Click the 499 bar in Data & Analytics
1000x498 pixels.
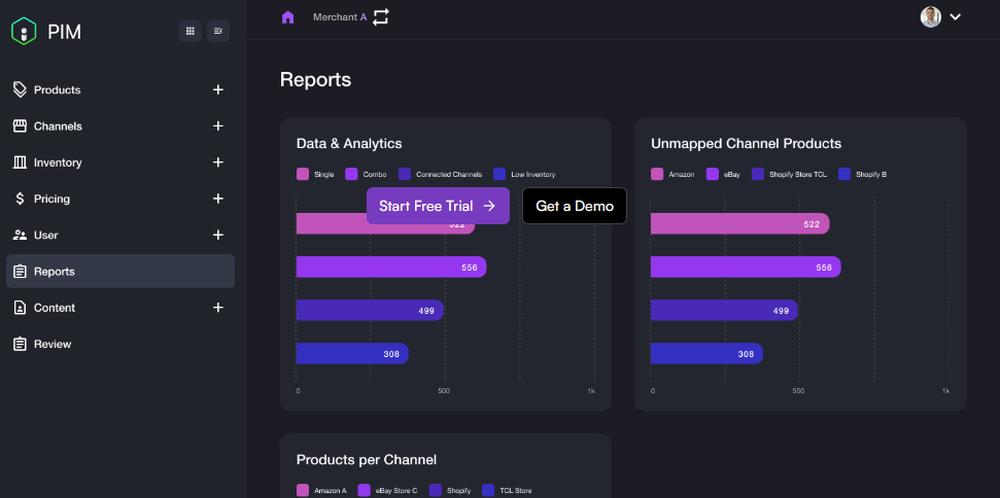point(370,311)
